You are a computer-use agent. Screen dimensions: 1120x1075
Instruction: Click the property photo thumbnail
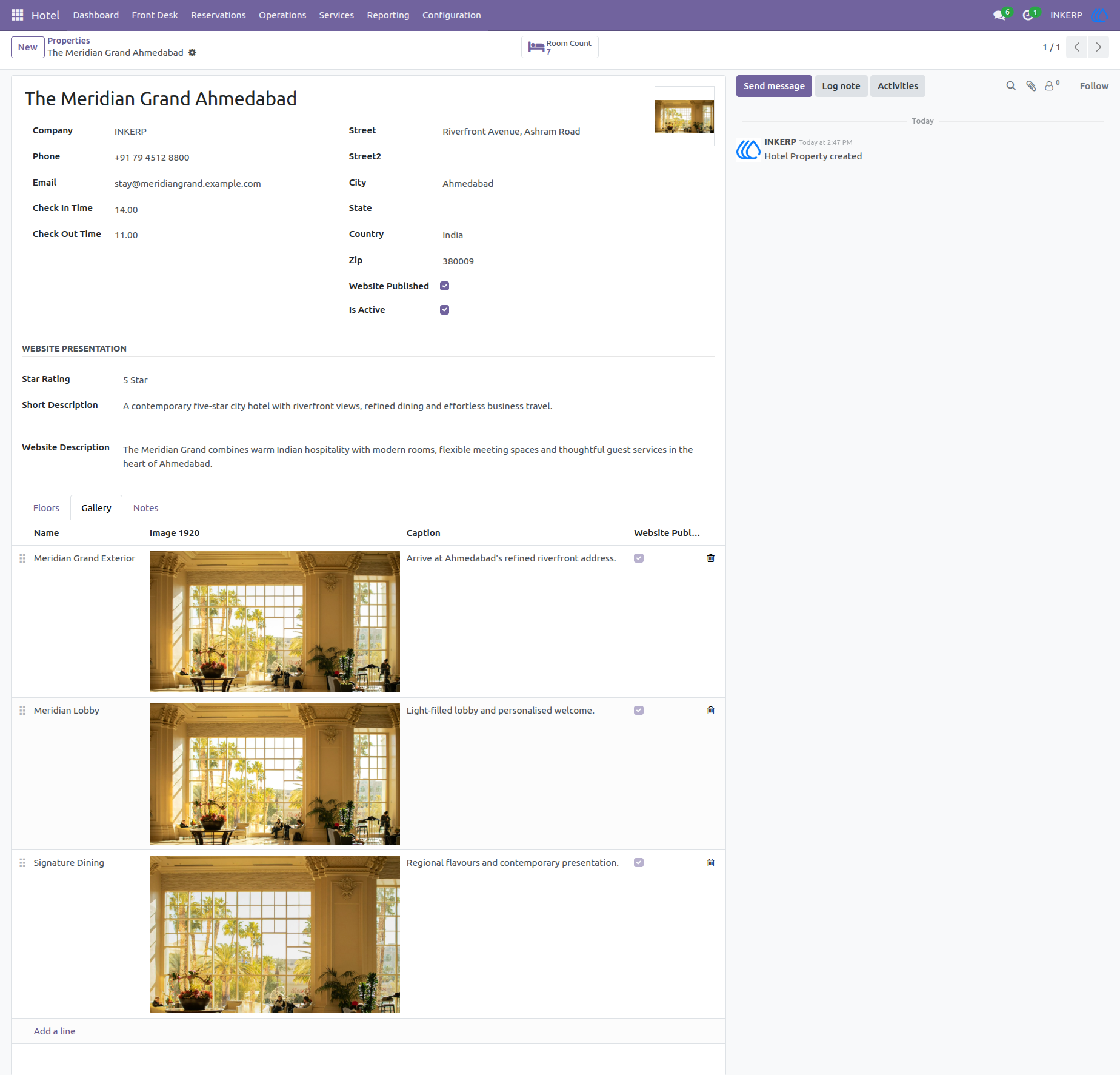coord(684,116)
